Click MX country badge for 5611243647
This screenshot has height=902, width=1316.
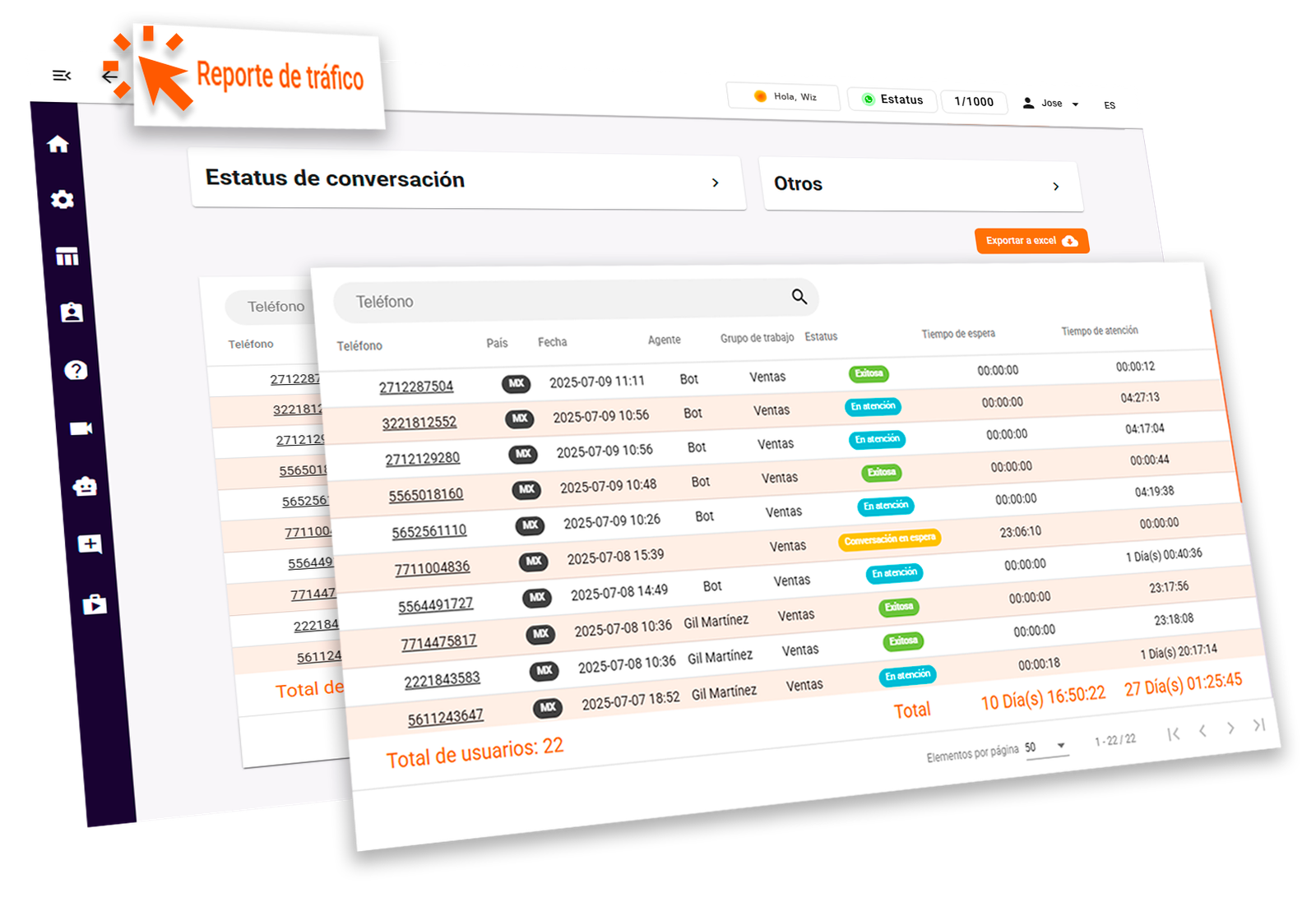pos(549,707)
